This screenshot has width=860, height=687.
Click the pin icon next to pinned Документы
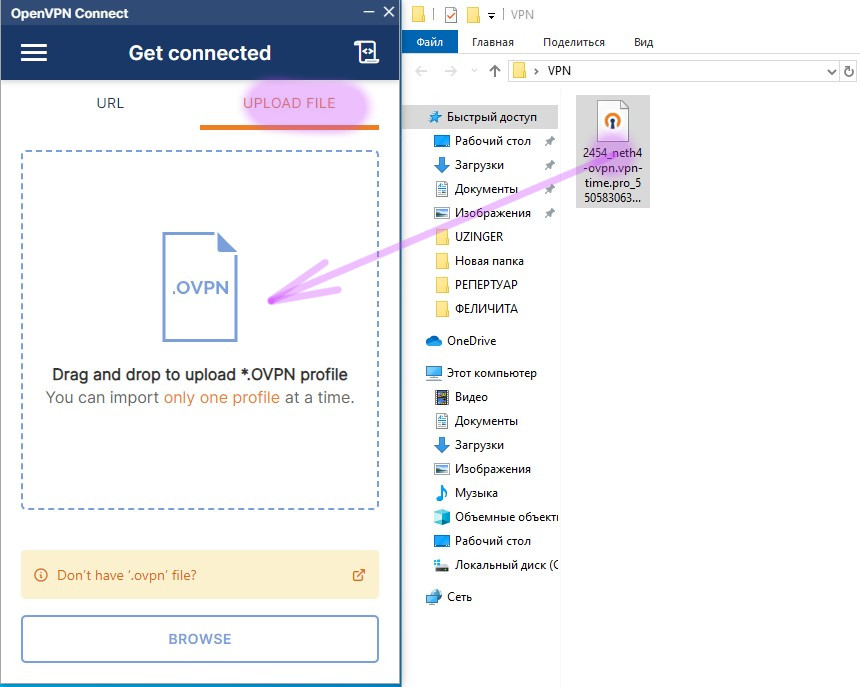[x=549, y=189]
